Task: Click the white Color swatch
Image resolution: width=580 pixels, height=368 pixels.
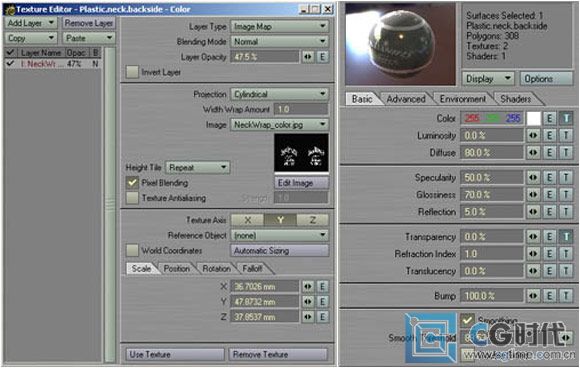Action: coord(533,118)
